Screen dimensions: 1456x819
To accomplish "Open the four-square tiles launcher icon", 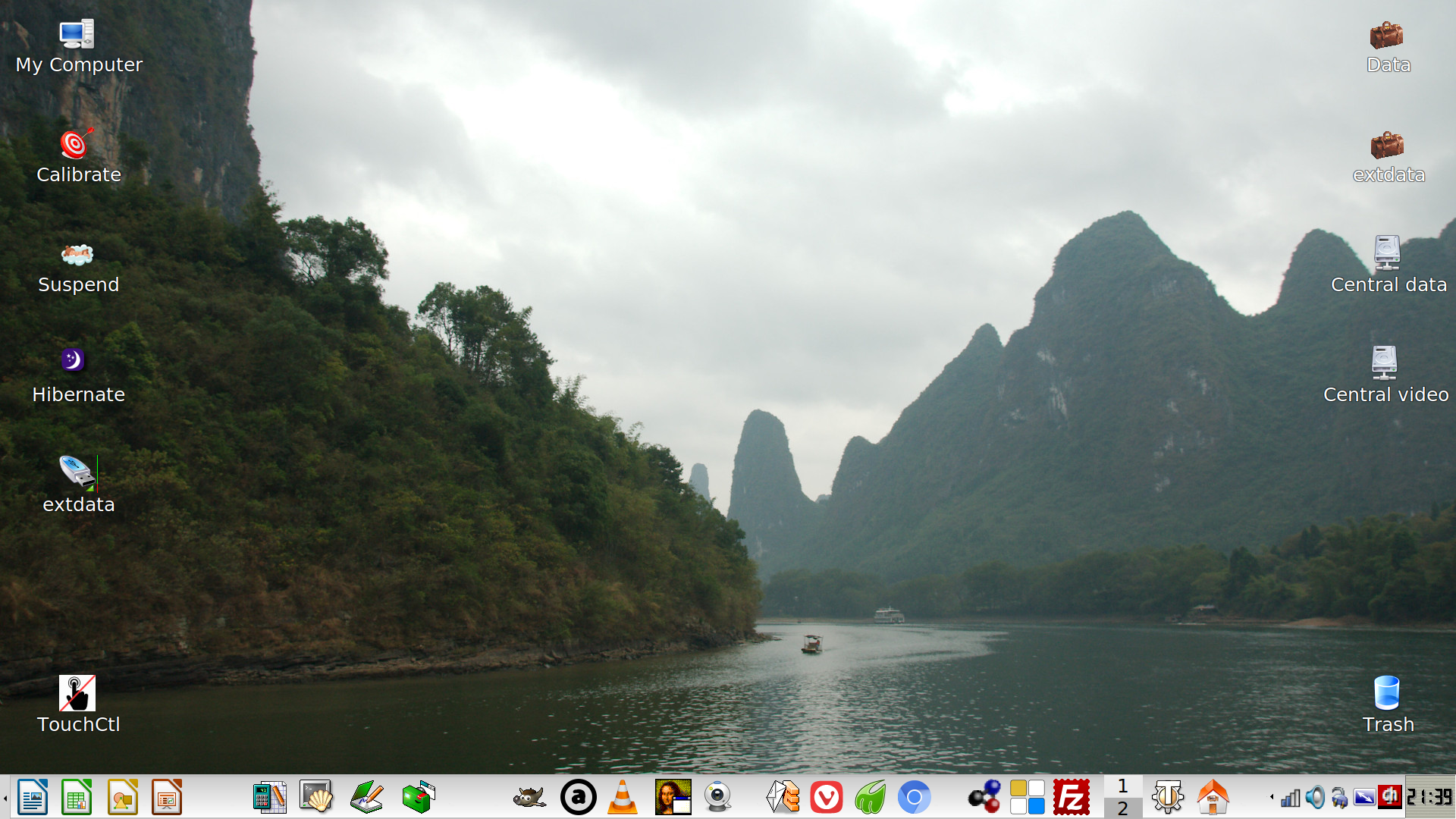I will [1028, 797].
